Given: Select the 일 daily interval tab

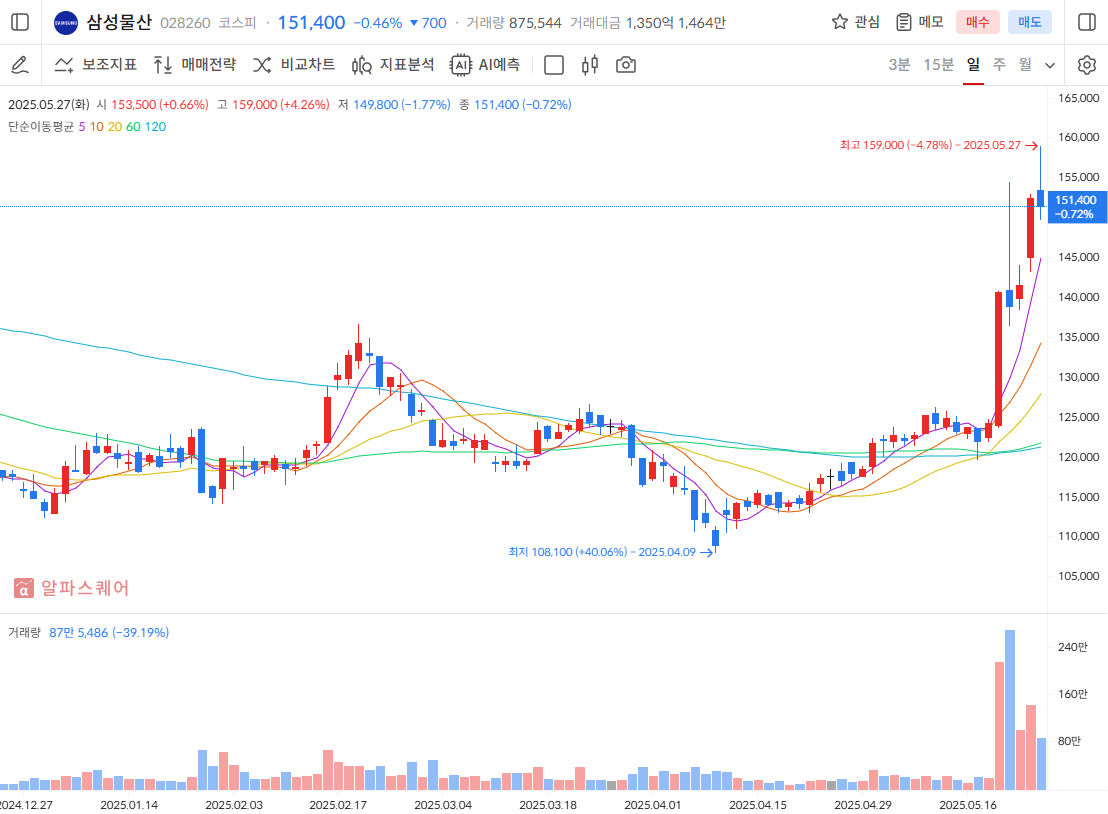Looking at the screenshot, I should click(x=973, y=65).
